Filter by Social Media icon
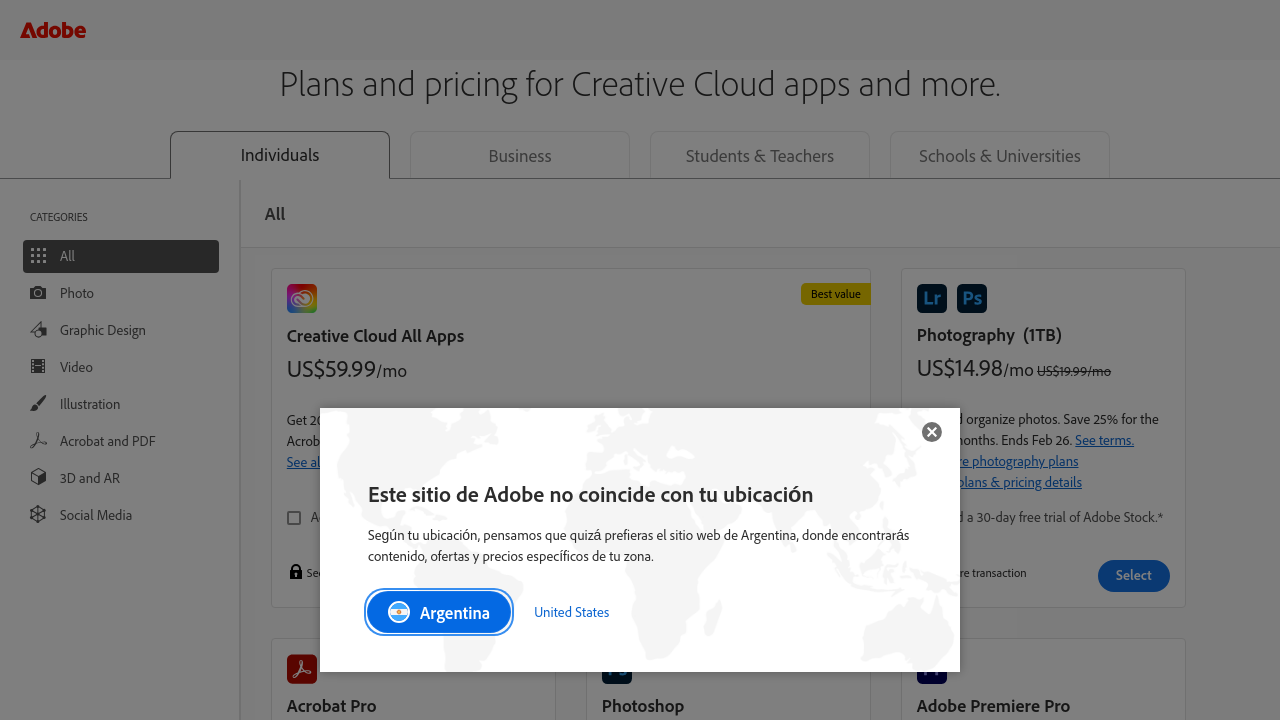 tap(38, 515)
